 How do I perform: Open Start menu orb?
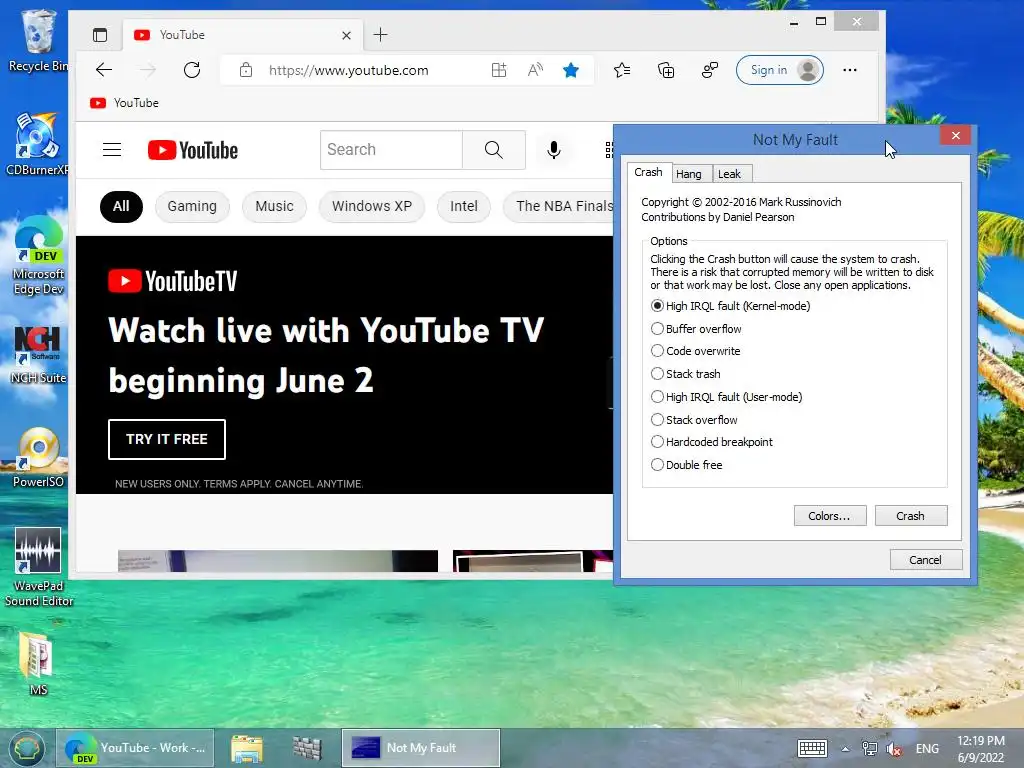[x=26, y=748]
